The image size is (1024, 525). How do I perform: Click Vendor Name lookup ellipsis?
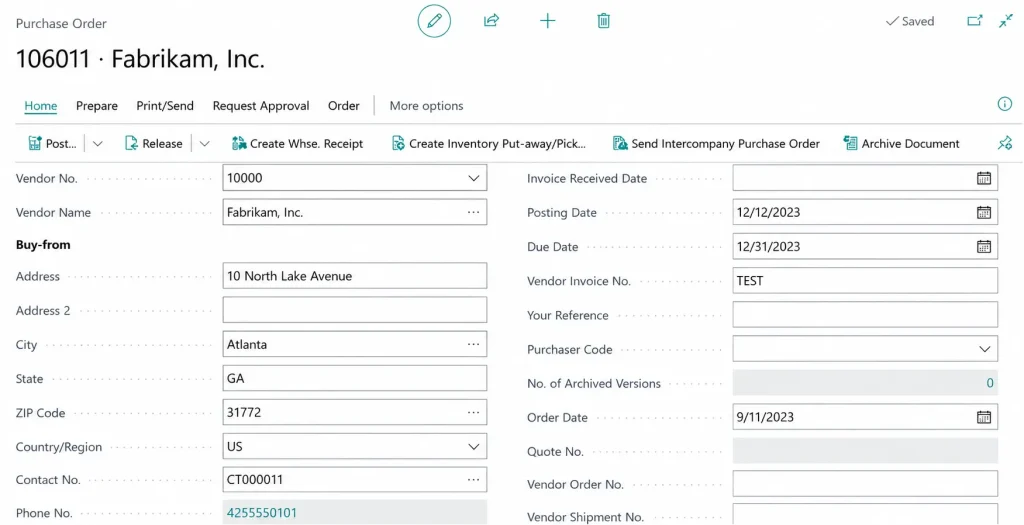point(473,212)
